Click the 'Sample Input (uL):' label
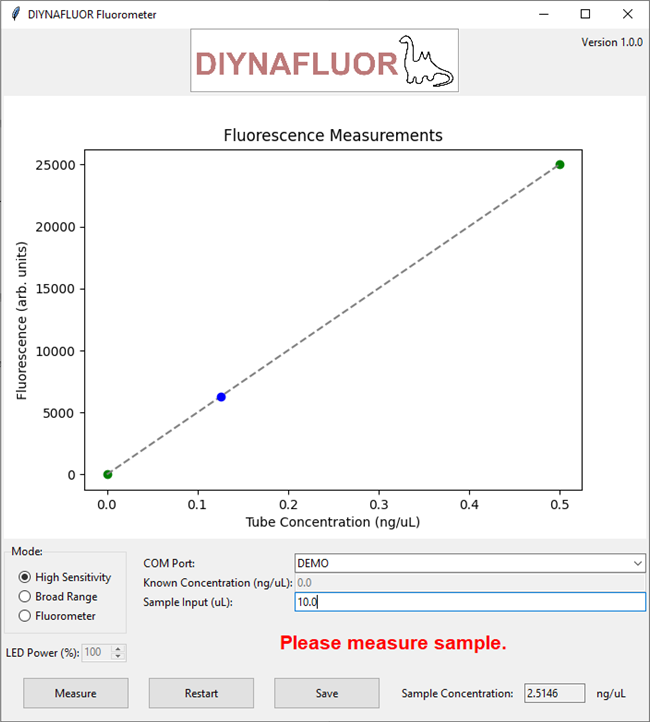This screenshot has height=722, width=650. pyautogui.click(x=188, y=602)
